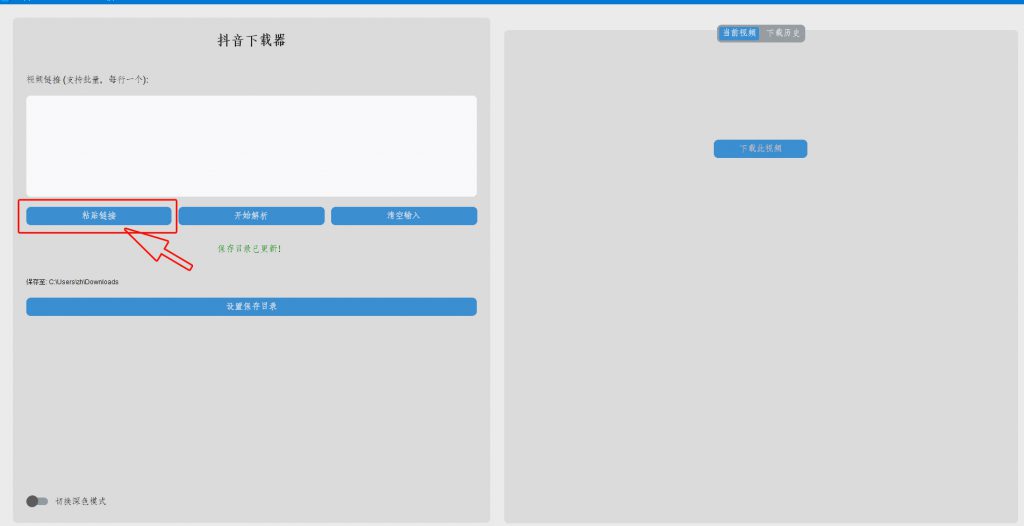This screenshot has height=526, width=1024.
Task: Click the 切换深色模式 label text
Action: [x=81, y=501]
